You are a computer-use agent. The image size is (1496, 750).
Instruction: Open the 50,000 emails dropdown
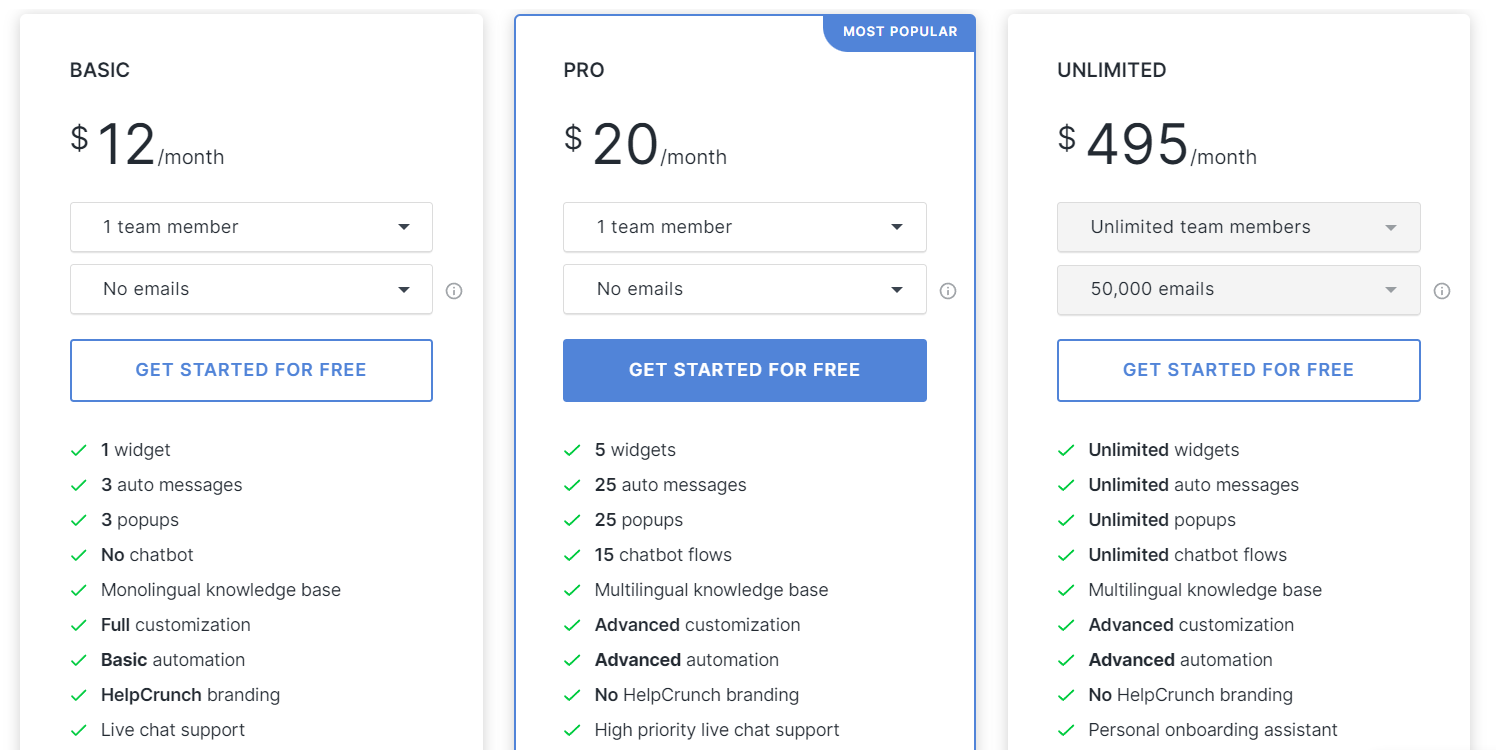1238,289
